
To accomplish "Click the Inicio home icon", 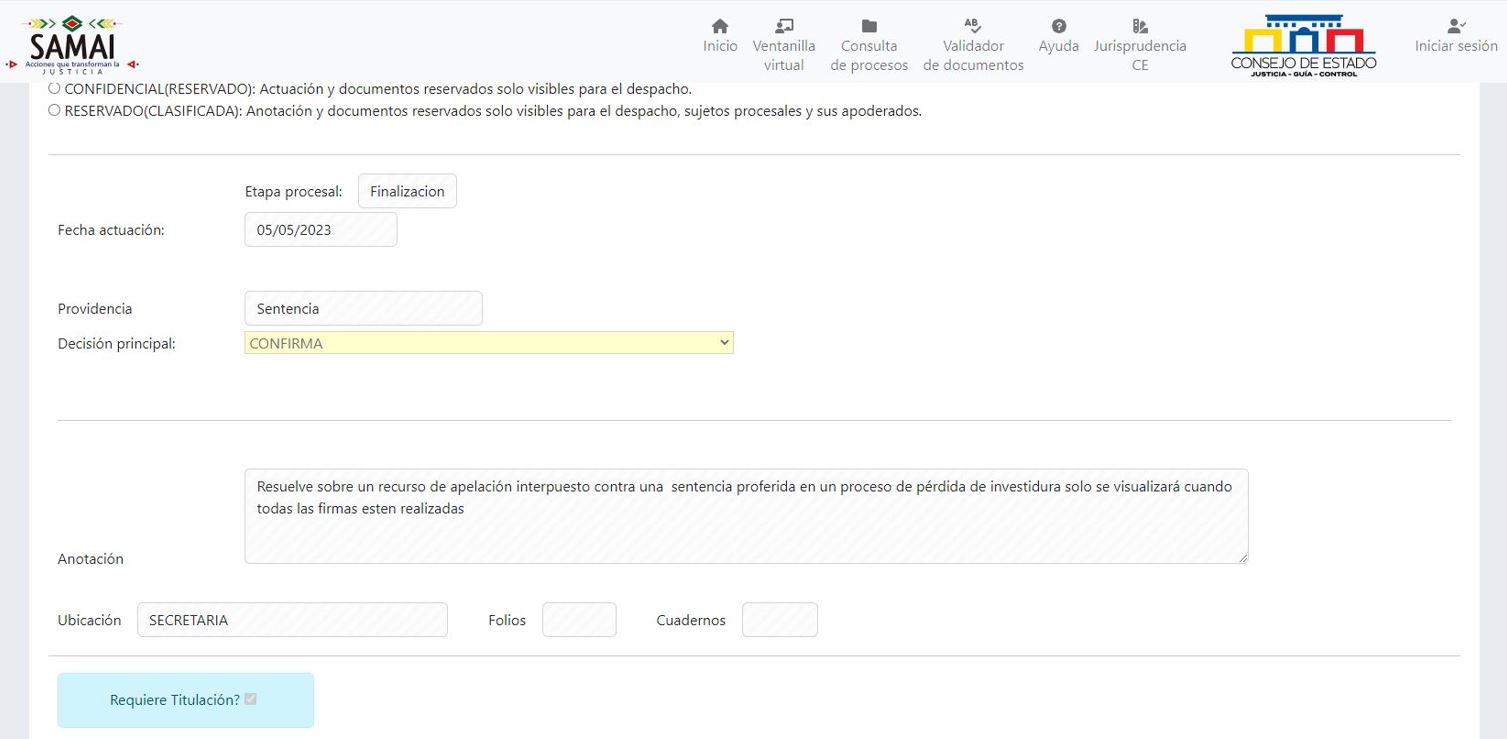I will point(719,26).
